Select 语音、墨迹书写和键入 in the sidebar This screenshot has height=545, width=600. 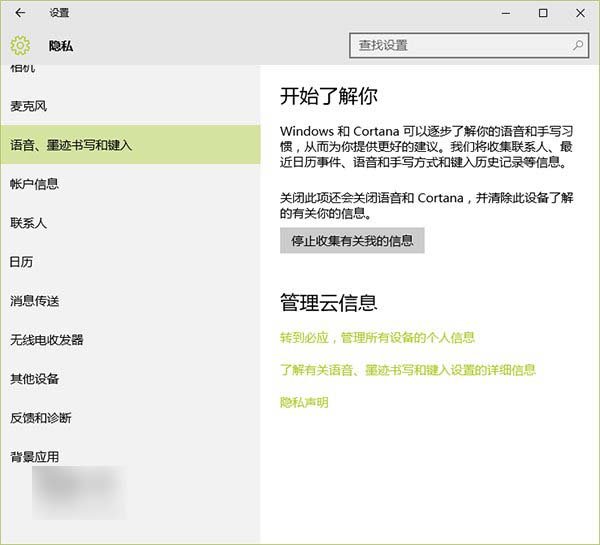pyautogui.click(x=71, y=145)
